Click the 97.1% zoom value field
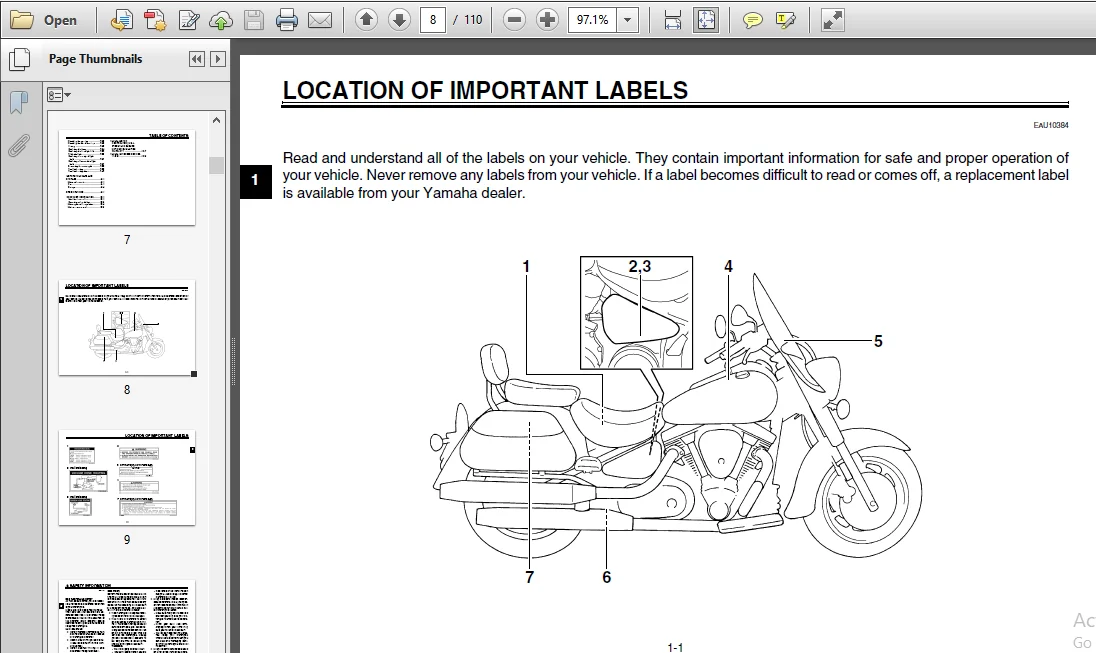 click(x=593, y=20)
